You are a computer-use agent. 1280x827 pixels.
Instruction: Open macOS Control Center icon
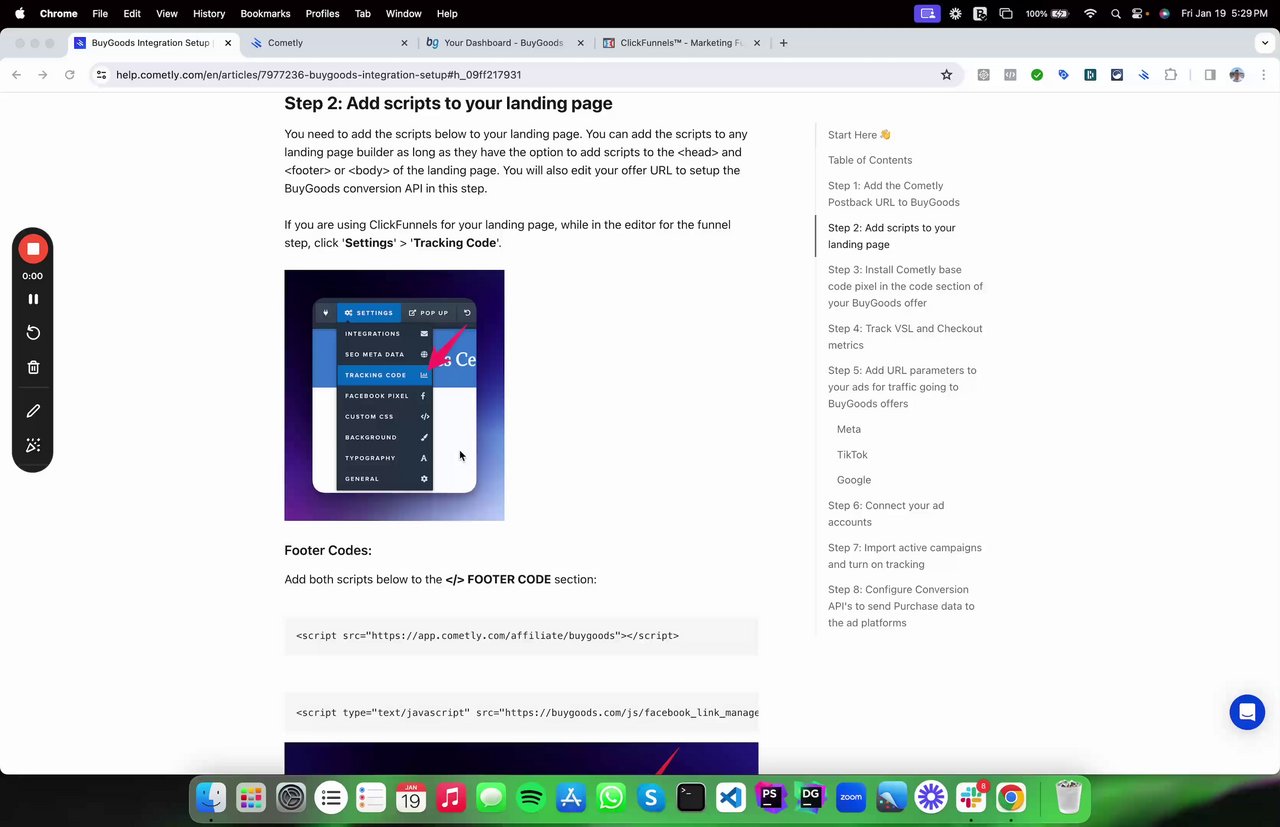coord(1139,14)
